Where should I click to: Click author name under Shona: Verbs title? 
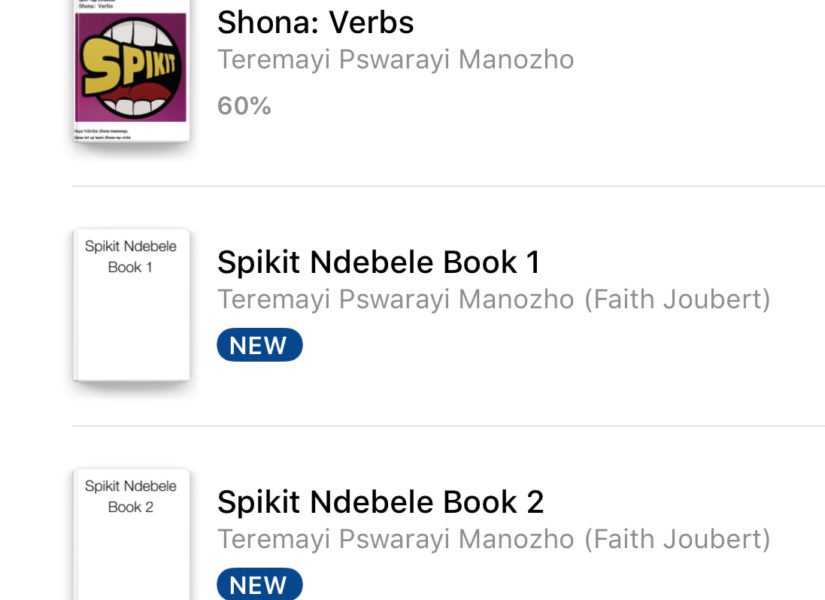click(396, 59)
